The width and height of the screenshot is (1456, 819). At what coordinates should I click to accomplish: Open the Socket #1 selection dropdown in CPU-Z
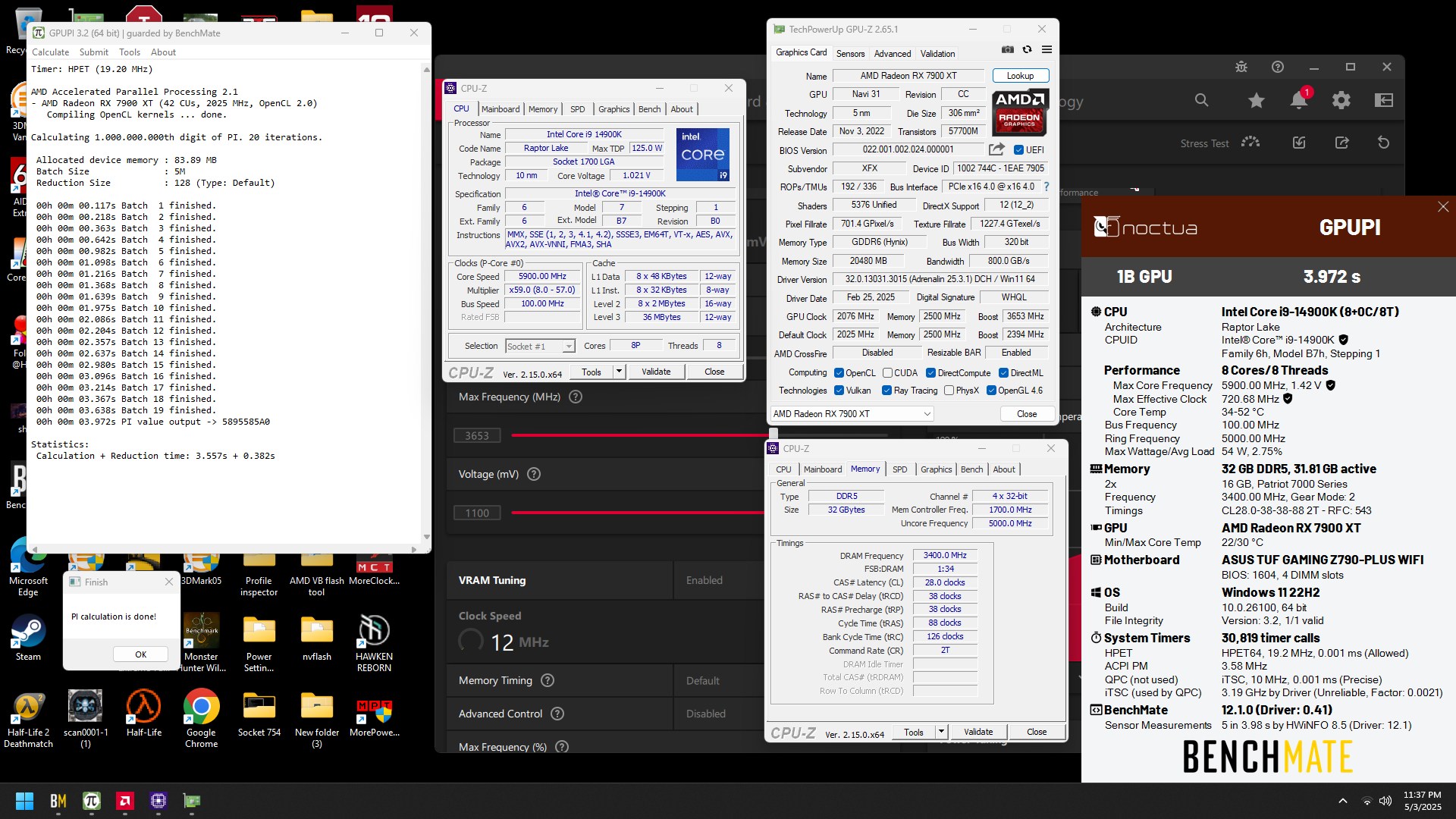click(x=540, y=346)
